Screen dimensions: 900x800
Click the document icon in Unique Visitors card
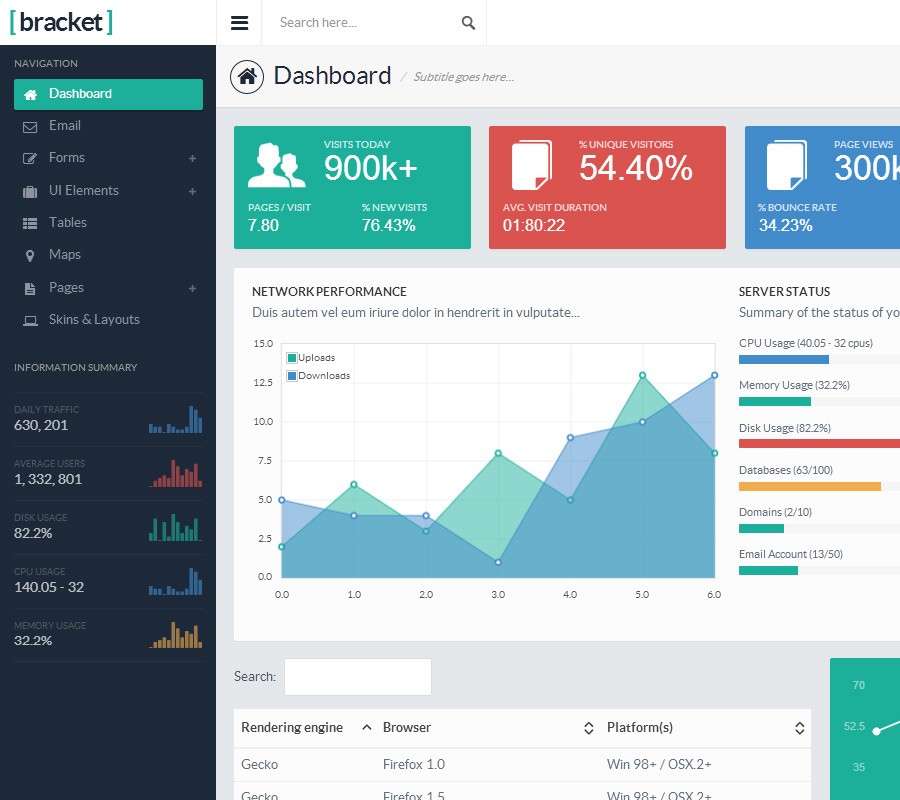pos(532,165)
